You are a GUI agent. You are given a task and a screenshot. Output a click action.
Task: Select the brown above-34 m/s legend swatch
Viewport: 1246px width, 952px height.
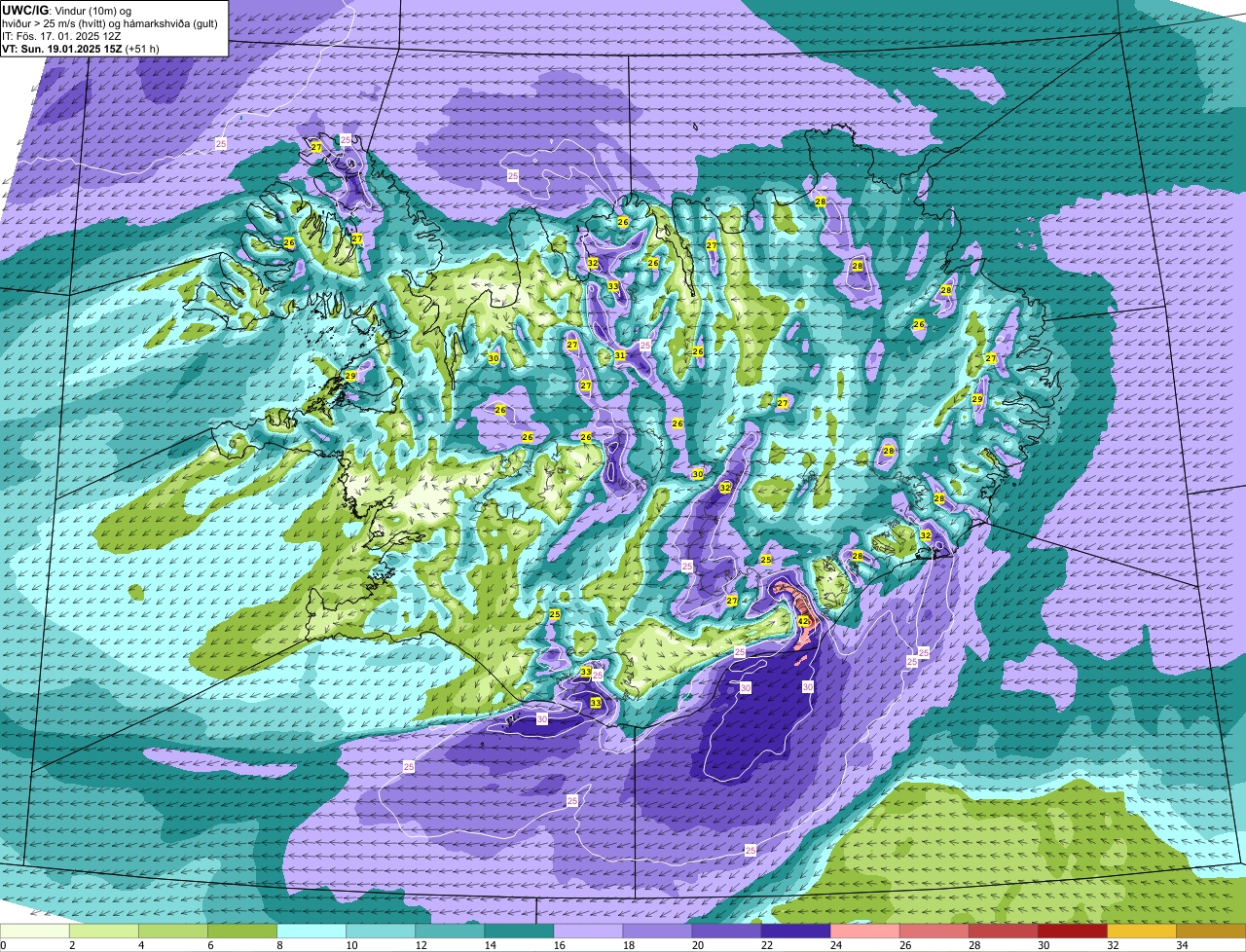[1211, 931]
